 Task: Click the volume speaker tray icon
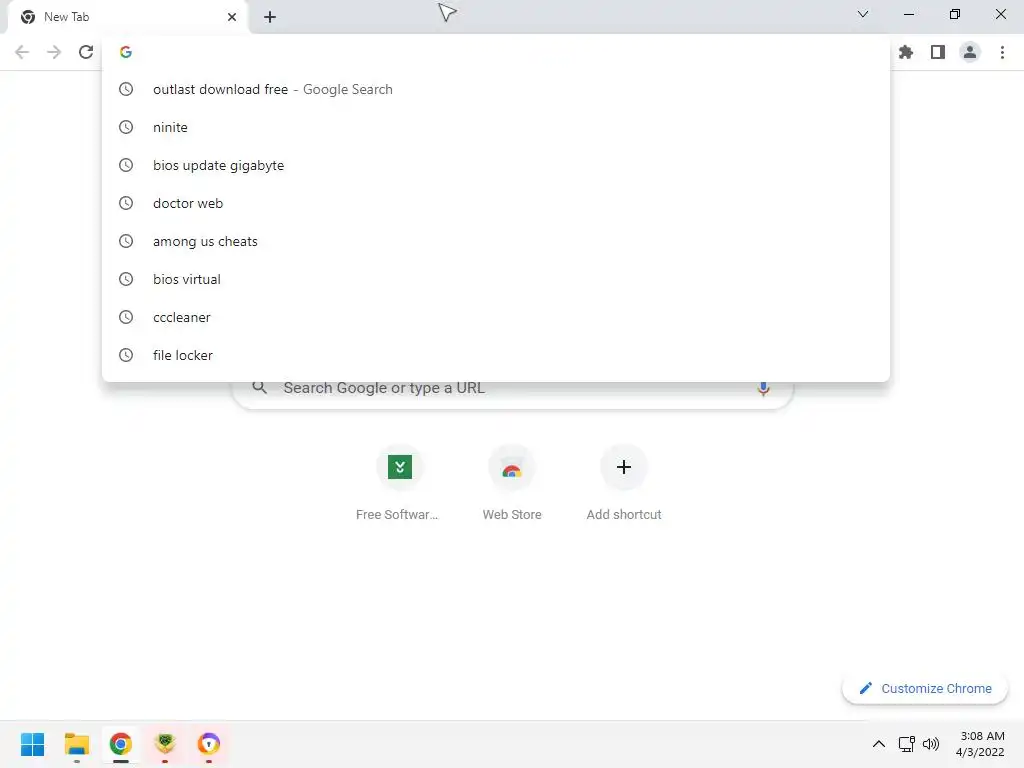pos(931,744)
